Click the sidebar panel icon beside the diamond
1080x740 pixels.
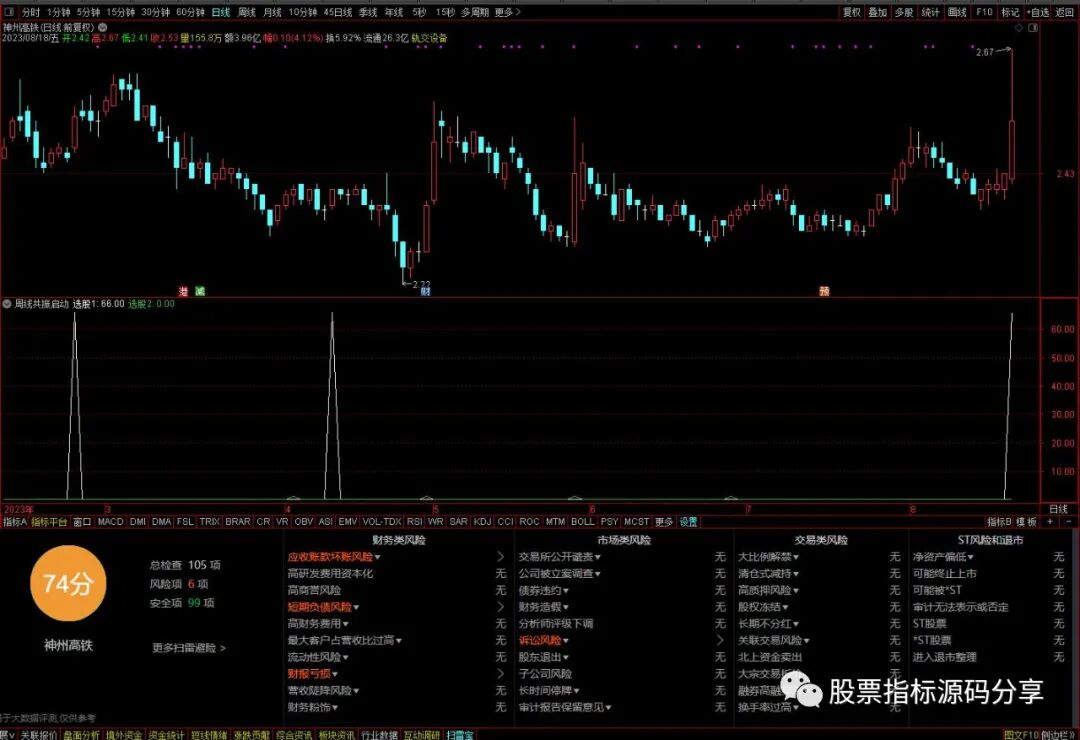coord(1032,28)
